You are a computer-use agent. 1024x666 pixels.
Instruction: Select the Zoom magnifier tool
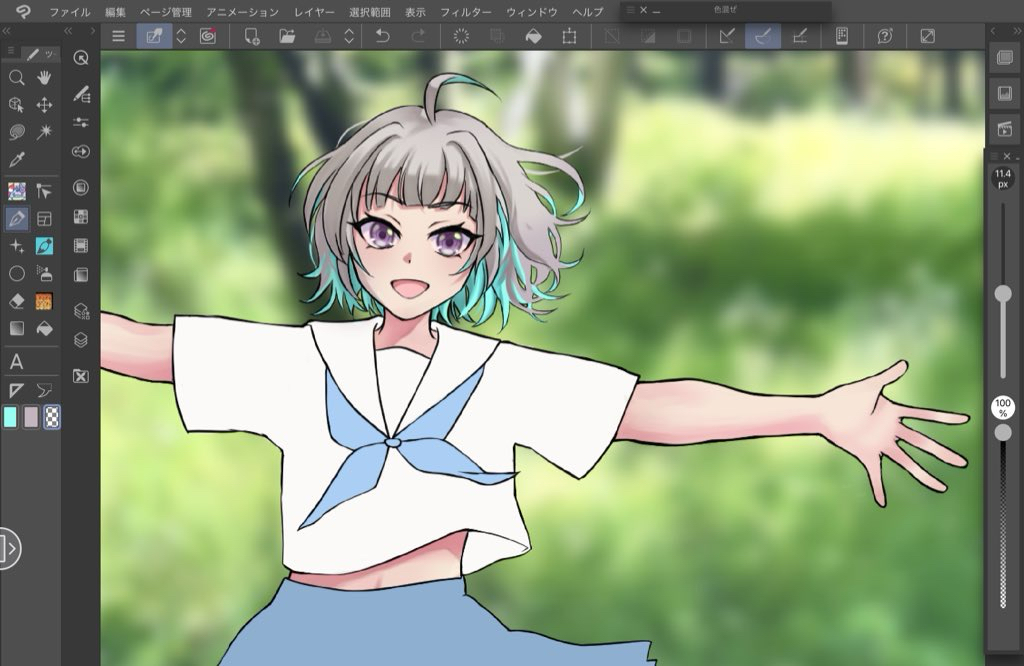[16, 78]
